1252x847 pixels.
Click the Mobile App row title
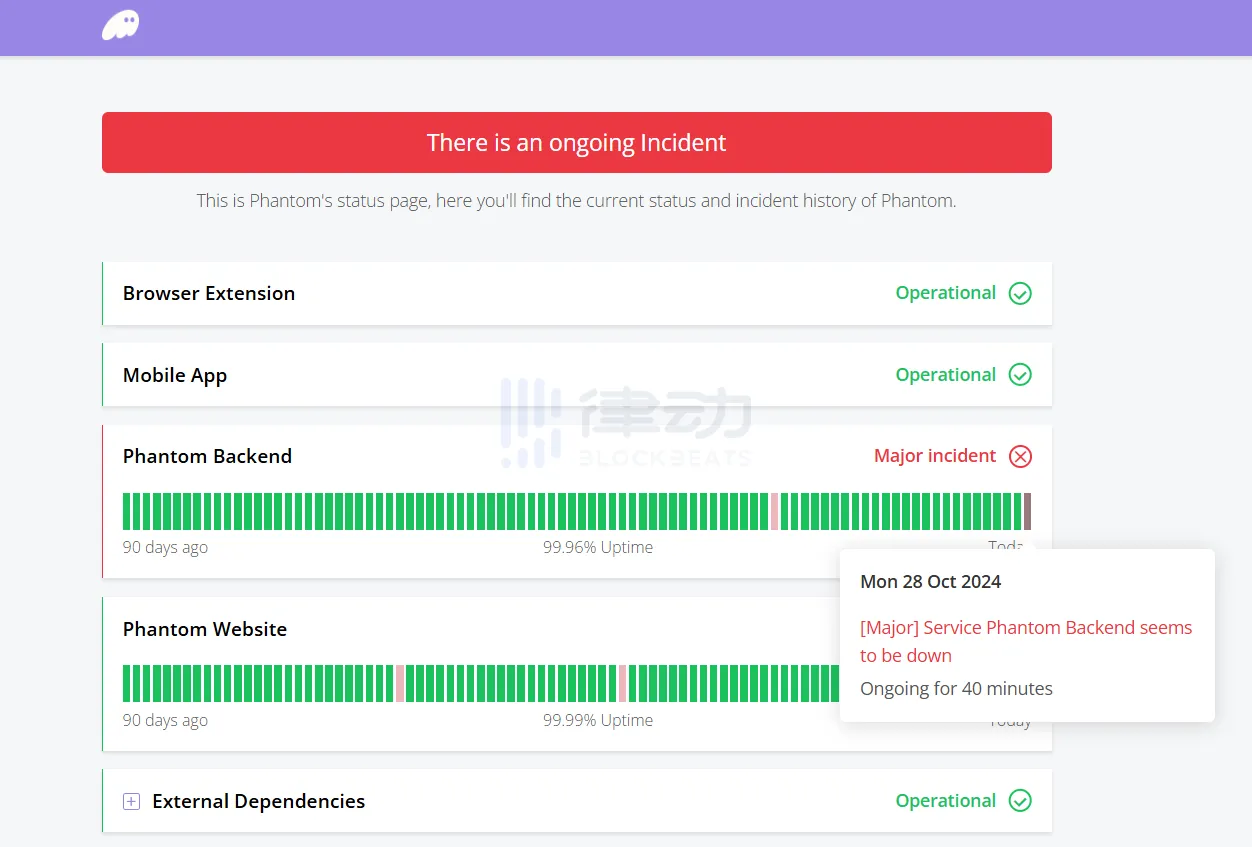click(175, 375)
